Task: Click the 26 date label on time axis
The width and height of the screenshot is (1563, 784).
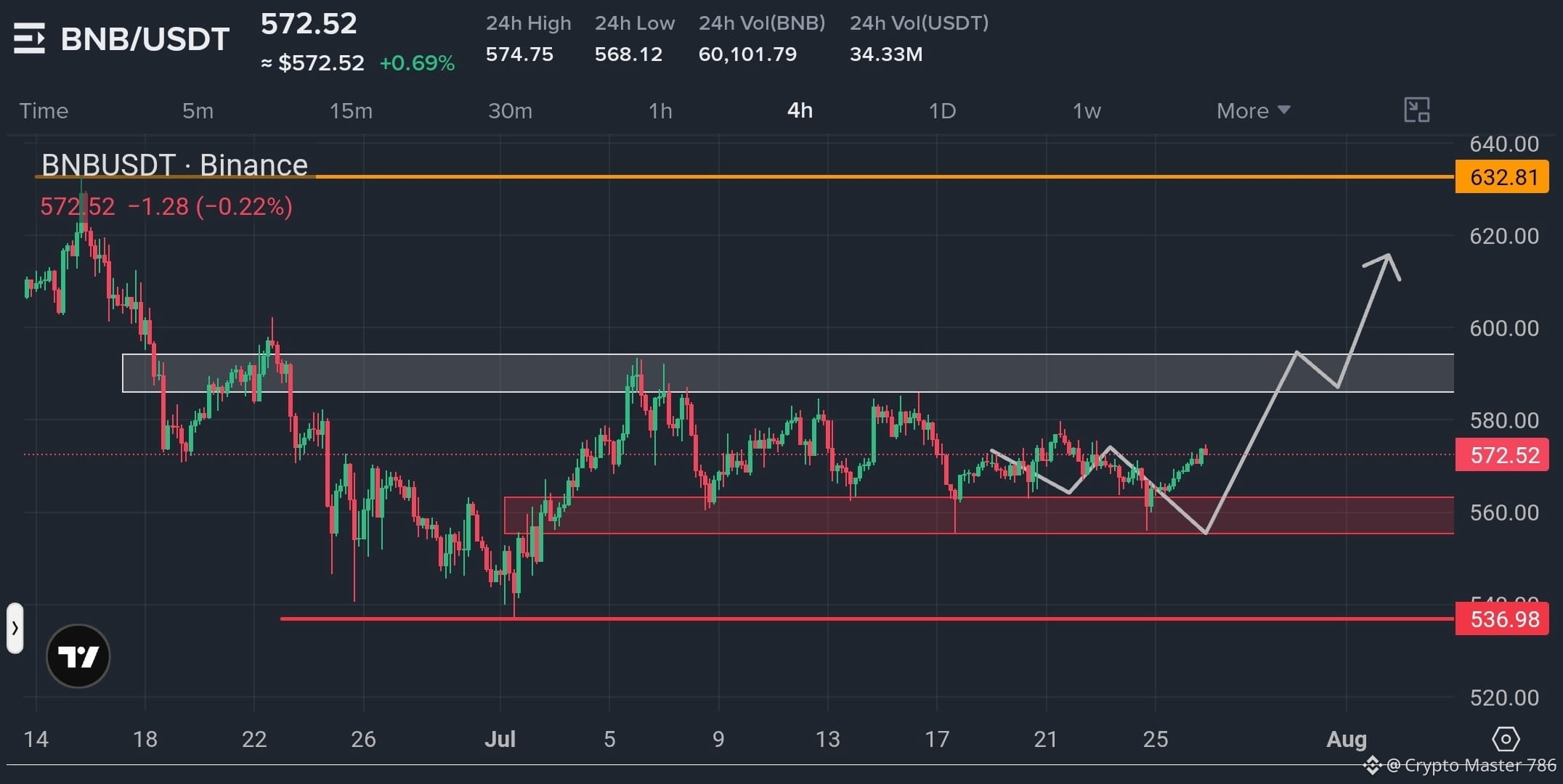Action: tap(363, 740)
